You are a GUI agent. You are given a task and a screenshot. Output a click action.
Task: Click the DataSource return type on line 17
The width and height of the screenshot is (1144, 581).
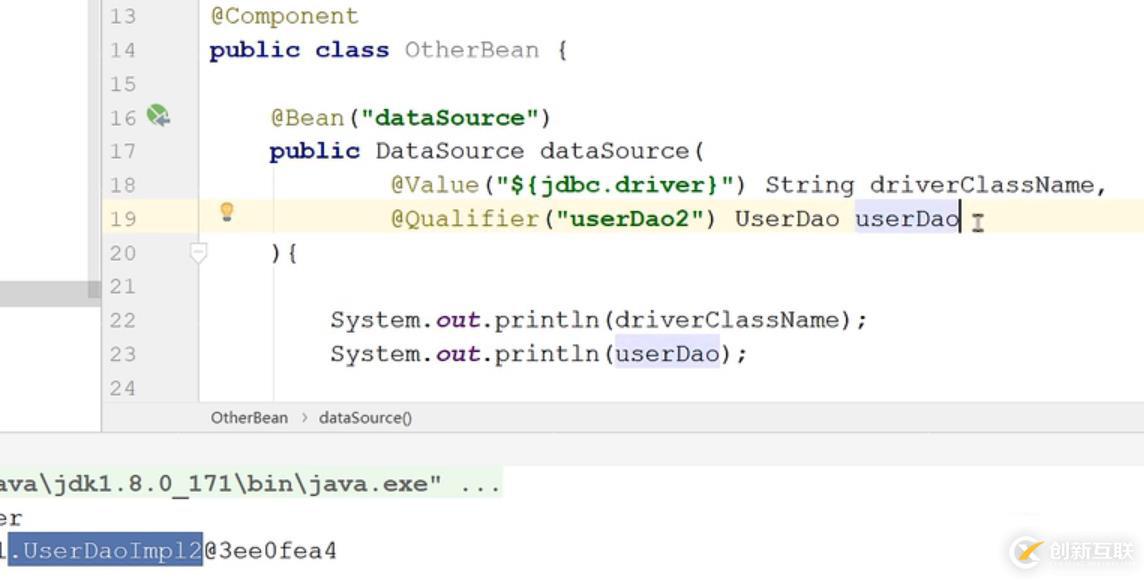pos(449,151)
